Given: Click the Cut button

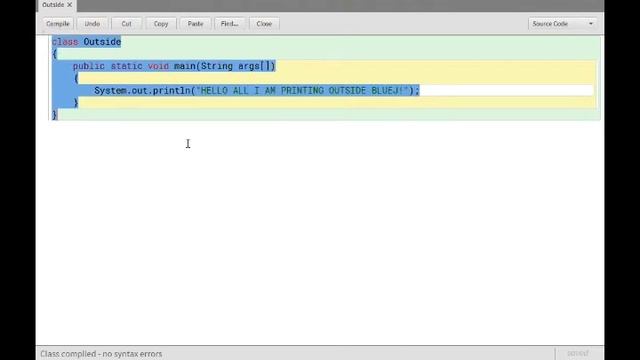Looking at the screenshot, I should click(x=127, y=24).
